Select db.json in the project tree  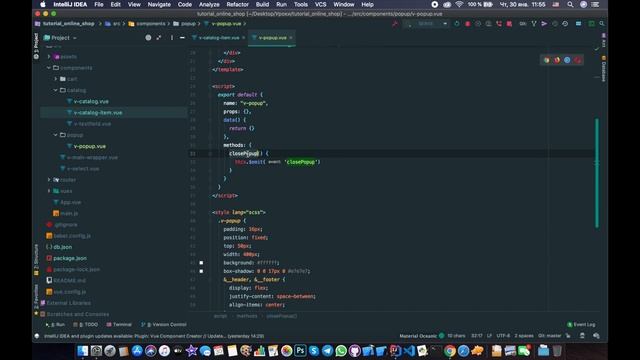(x=62, y=247)
